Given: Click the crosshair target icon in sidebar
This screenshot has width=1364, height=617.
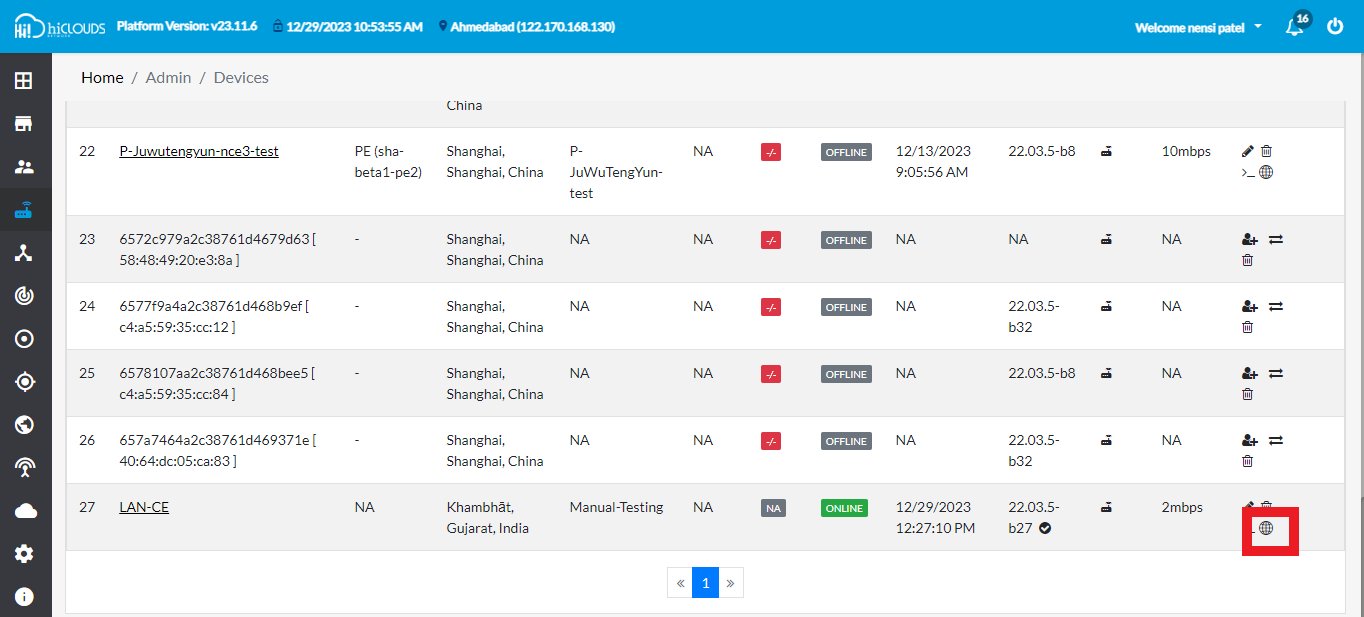Looking at the screenshot, I should point(24,382).
